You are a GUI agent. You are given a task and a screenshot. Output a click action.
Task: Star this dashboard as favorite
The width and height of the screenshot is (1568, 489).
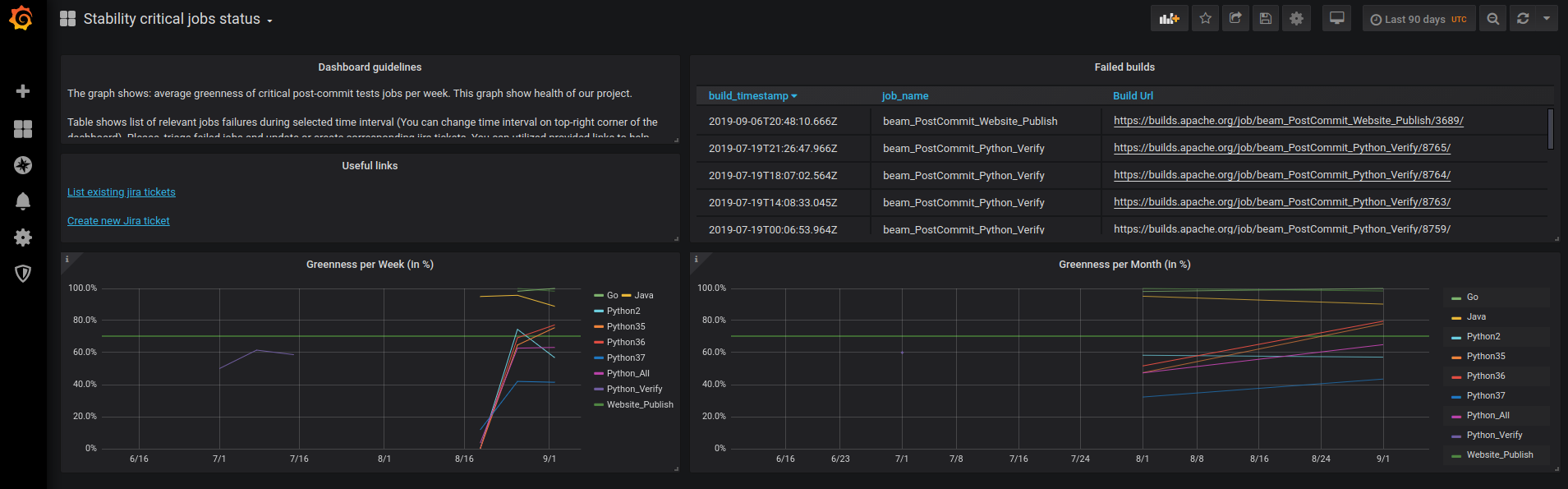1205,18
